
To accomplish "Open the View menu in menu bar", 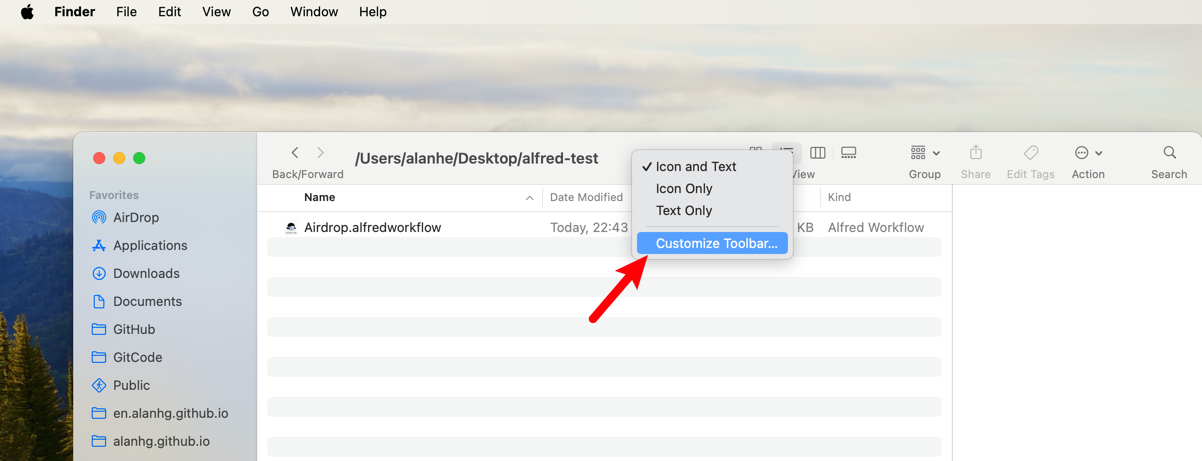I will (x=216, y=12).
